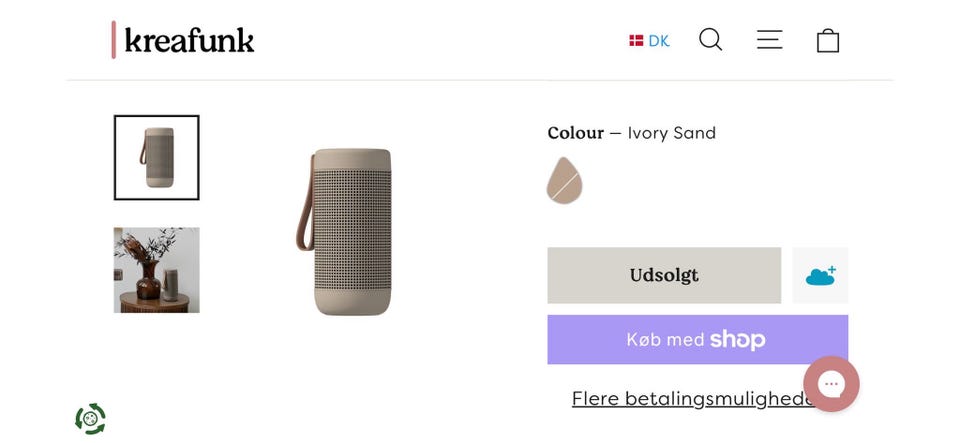Go to the Kreafunk logo homepage
This screenshot has height=443, width=960.
click(189, 41)
